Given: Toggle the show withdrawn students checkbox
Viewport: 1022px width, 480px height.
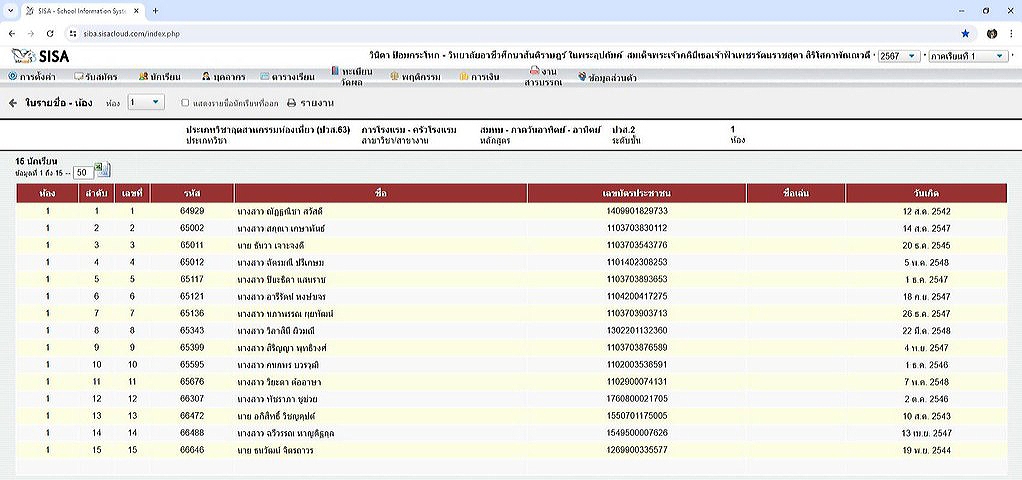Looking at the screenshot, I should (x=185, y=103).
